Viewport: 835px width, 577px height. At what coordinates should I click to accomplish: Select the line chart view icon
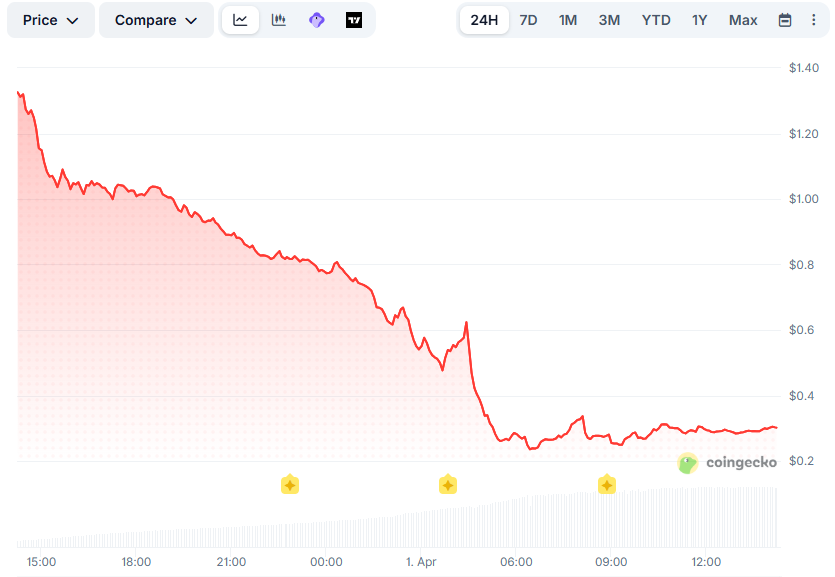[240, 19]
